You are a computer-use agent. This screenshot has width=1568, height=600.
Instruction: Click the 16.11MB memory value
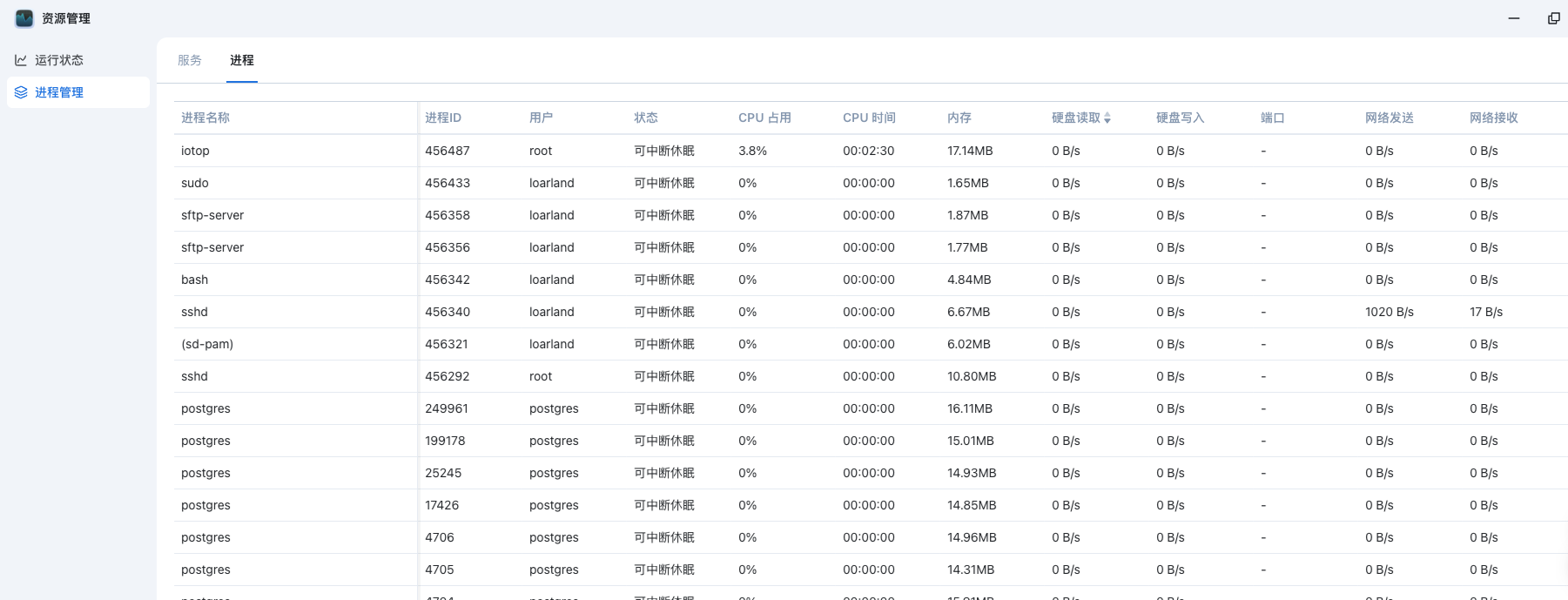pos(970,408)
